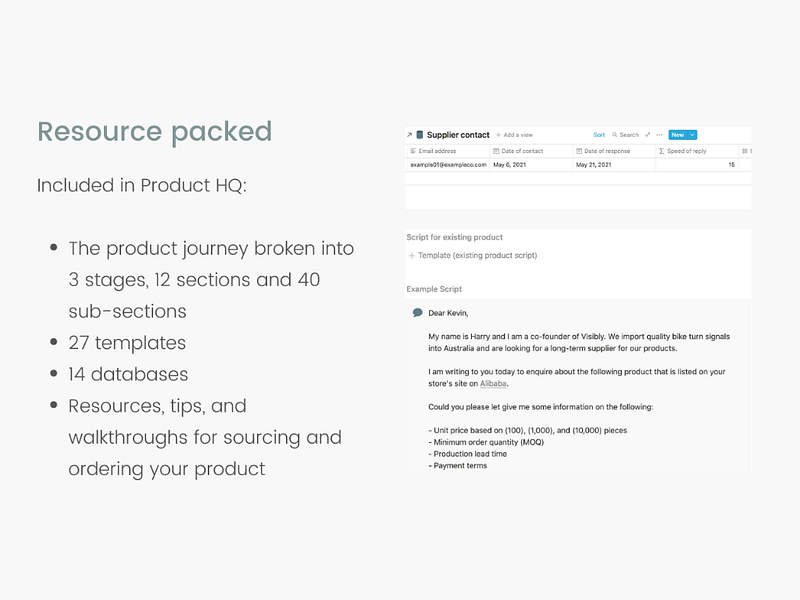Select Template (existing product script)

point(478,255)
